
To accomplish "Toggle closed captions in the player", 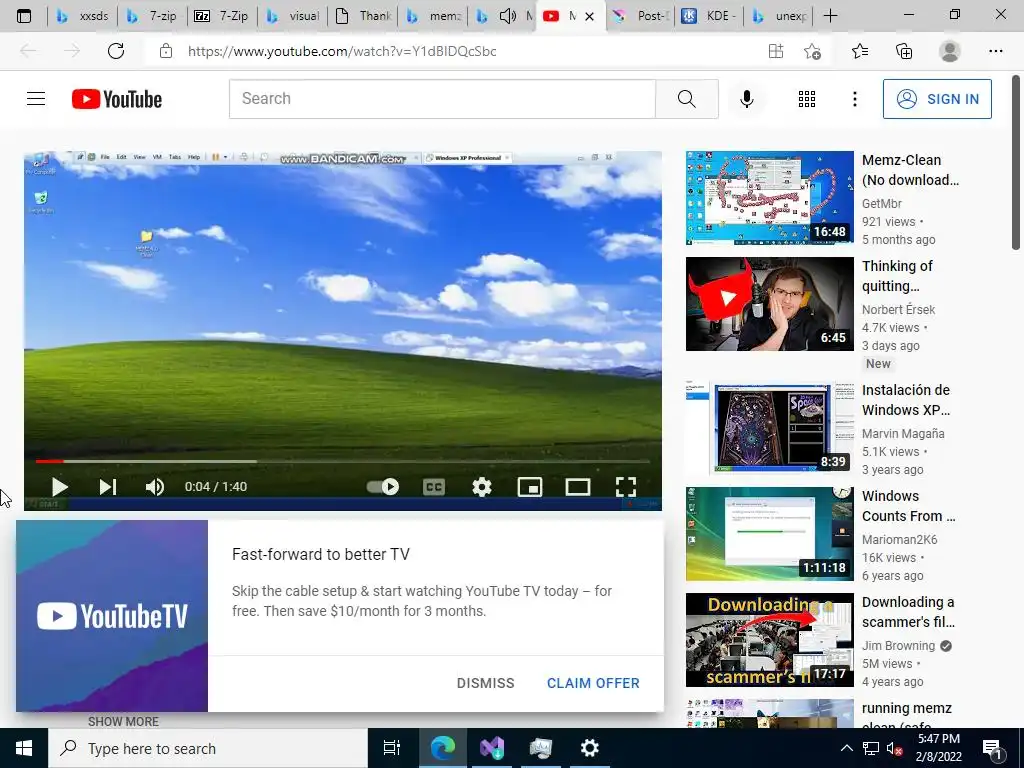I will tap(434, 487).
